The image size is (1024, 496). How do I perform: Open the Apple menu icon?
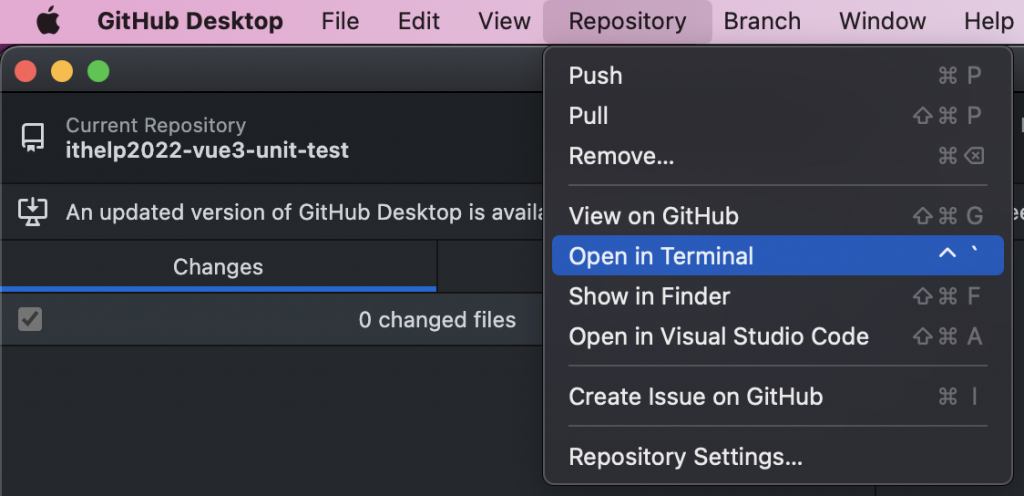coord(48,21)
